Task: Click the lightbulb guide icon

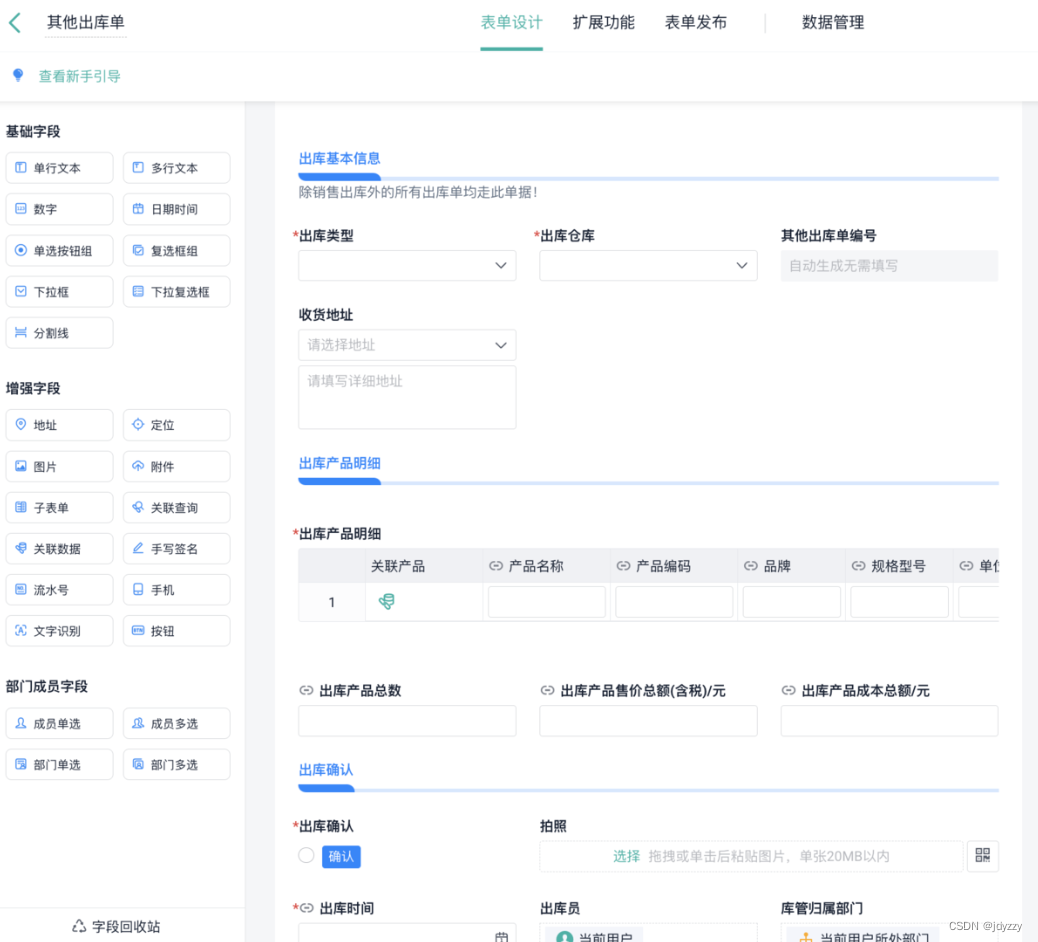Action: point(18,75)
